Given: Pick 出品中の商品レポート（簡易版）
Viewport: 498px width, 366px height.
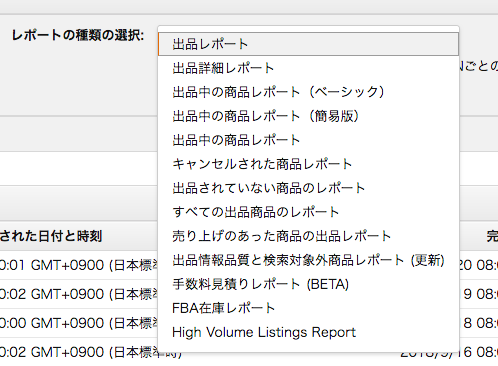Looking at the screenshot, I should pos(308,116).
